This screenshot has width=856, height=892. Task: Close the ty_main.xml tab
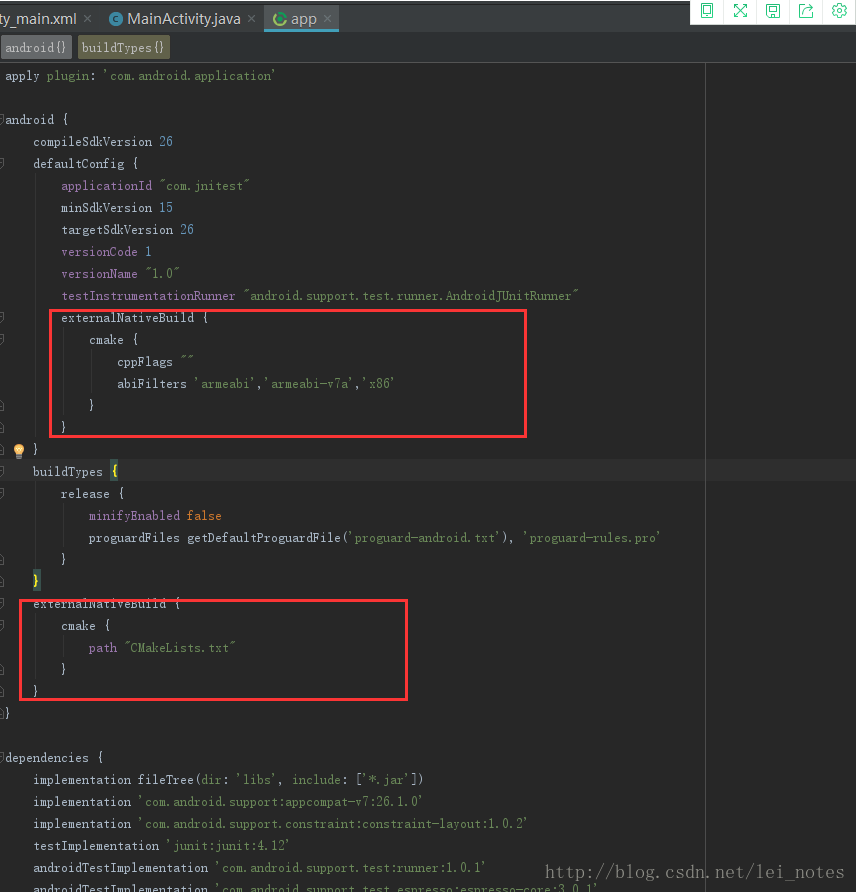(x=88, y=19)
